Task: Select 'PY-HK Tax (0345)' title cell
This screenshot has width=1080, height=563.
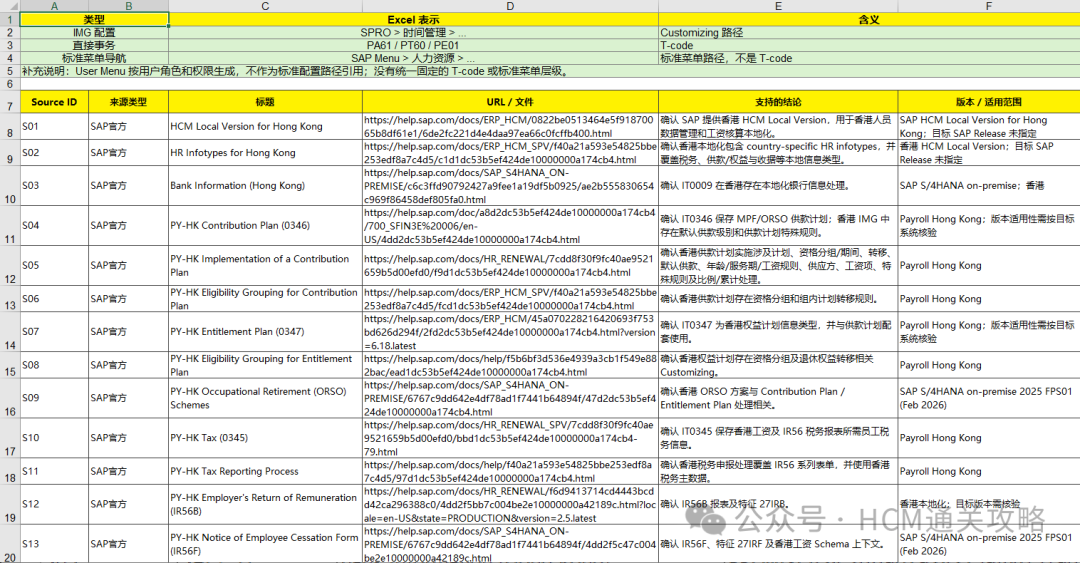Action: tap(265, 438)
